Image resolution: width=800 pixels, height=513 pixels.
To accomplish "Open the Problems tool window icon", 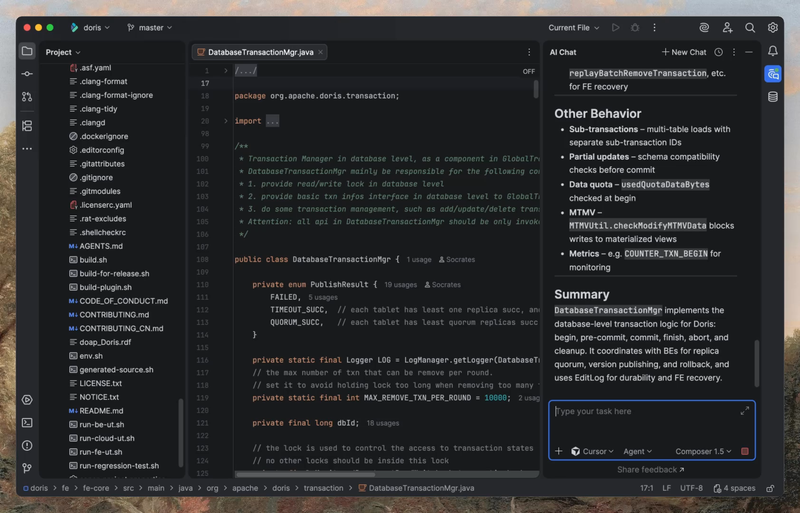I will click(x=27, y=446).
